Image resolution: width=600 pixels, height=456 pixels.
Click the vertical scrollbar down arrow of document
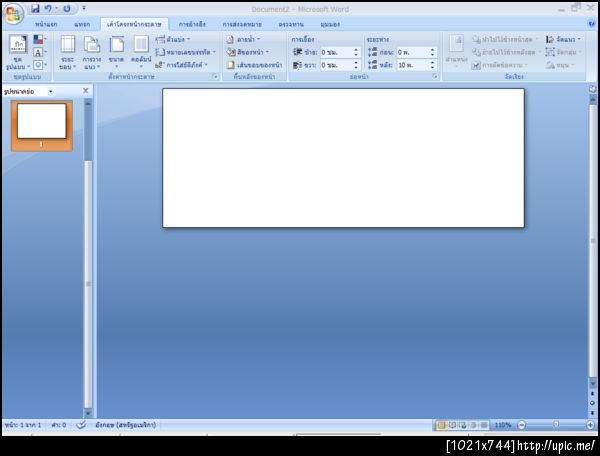click(x=592, y=384)
